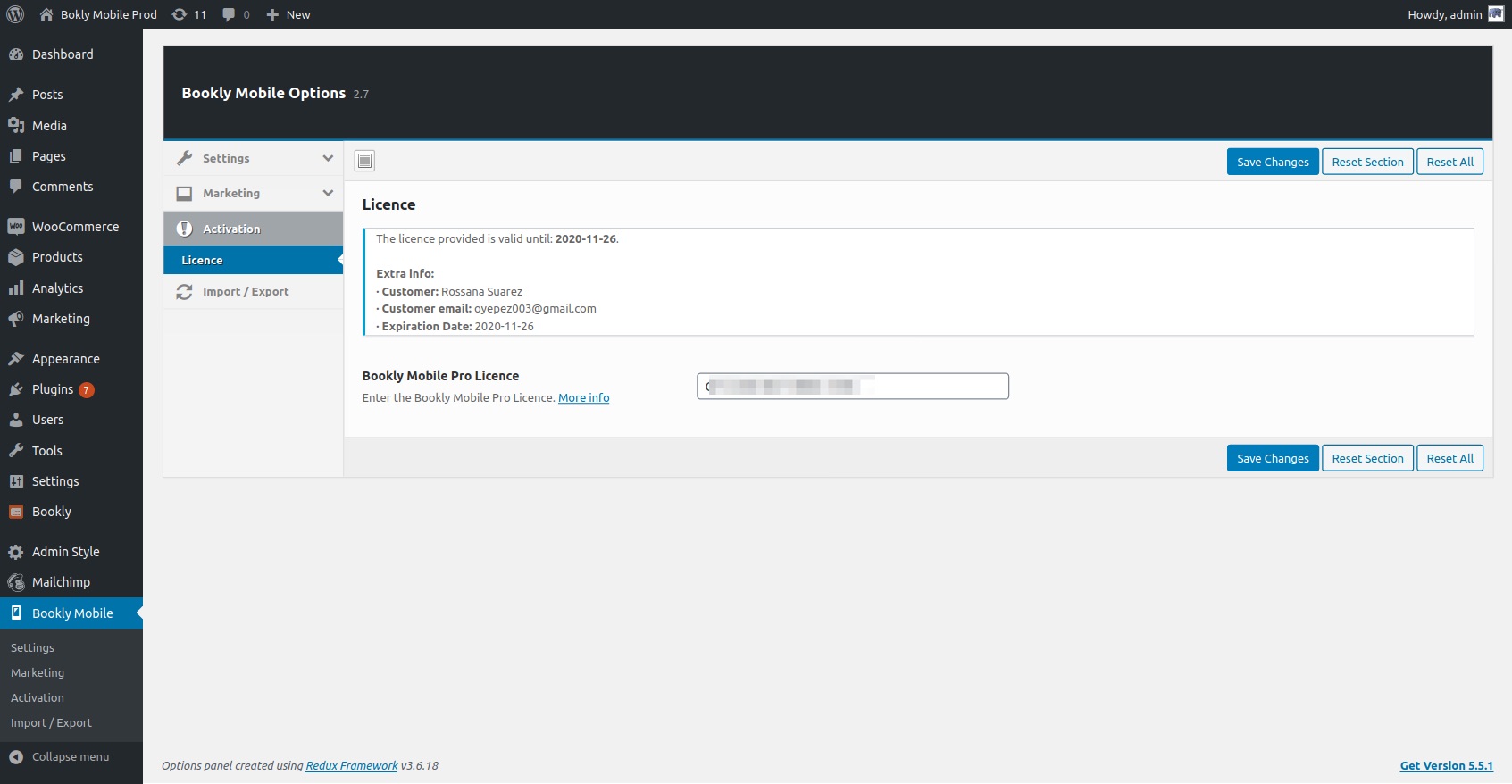
Task: Click the Pages icon in sidebar
Action: (x=16, y=156)
